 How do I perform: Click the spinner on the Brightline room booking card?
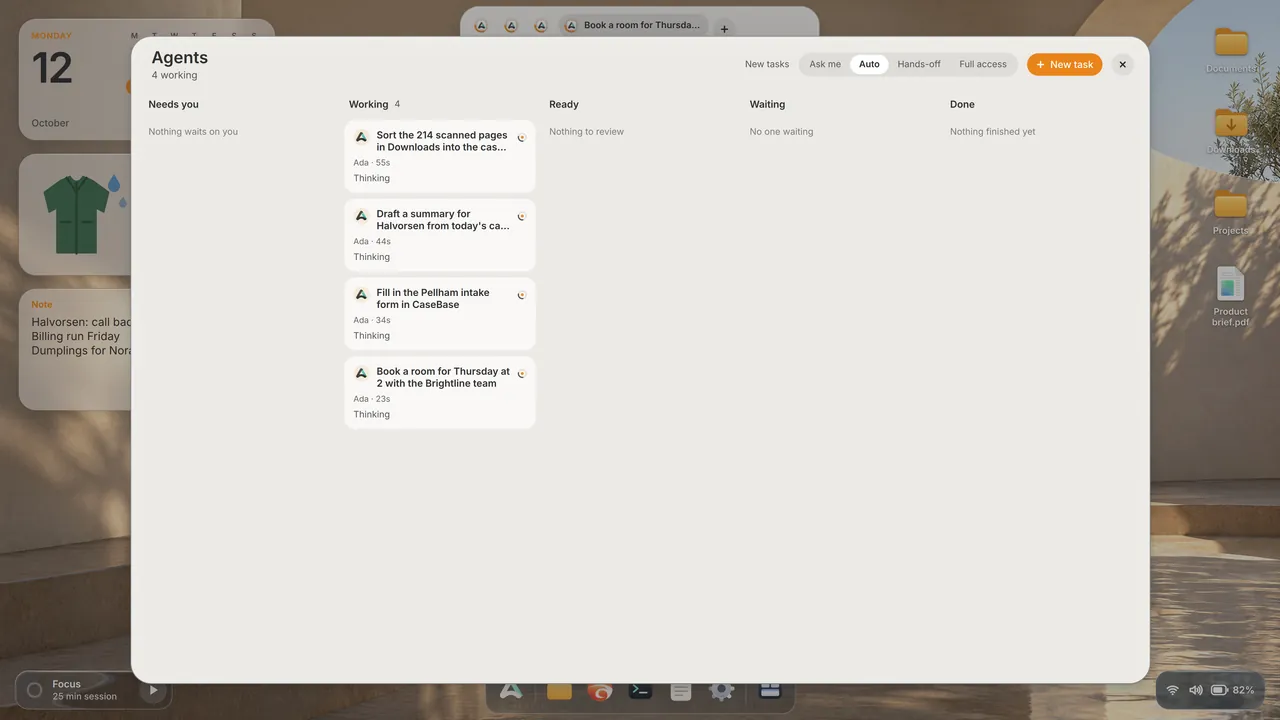point(521,374)
